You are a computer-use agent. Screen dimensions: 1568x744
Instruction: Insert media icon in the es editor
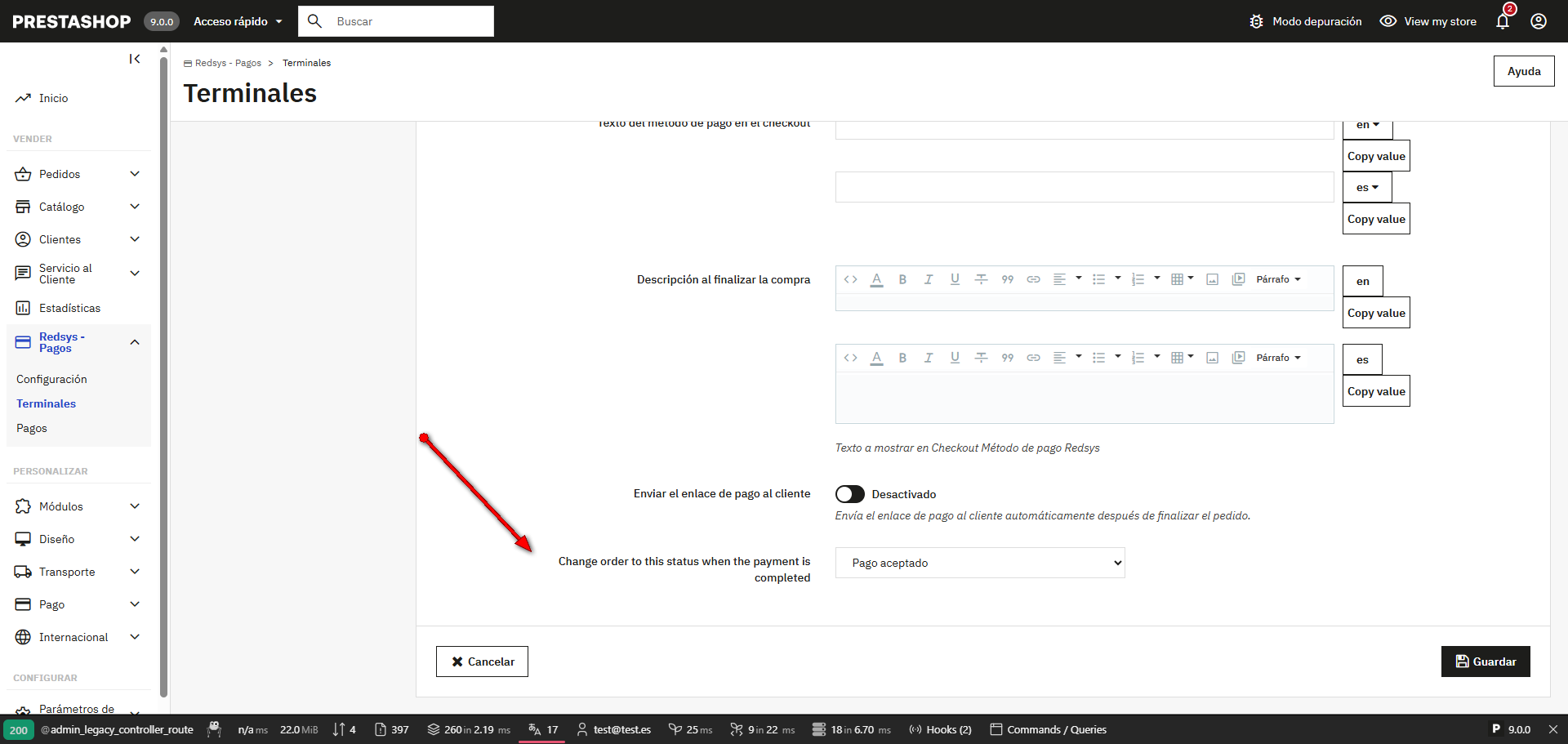click(x=1238, y=358)
